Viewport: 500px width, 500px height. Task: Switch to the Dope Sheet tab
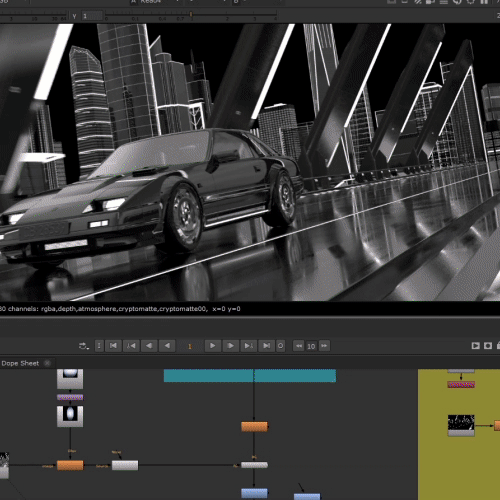(x=20, y=363)
